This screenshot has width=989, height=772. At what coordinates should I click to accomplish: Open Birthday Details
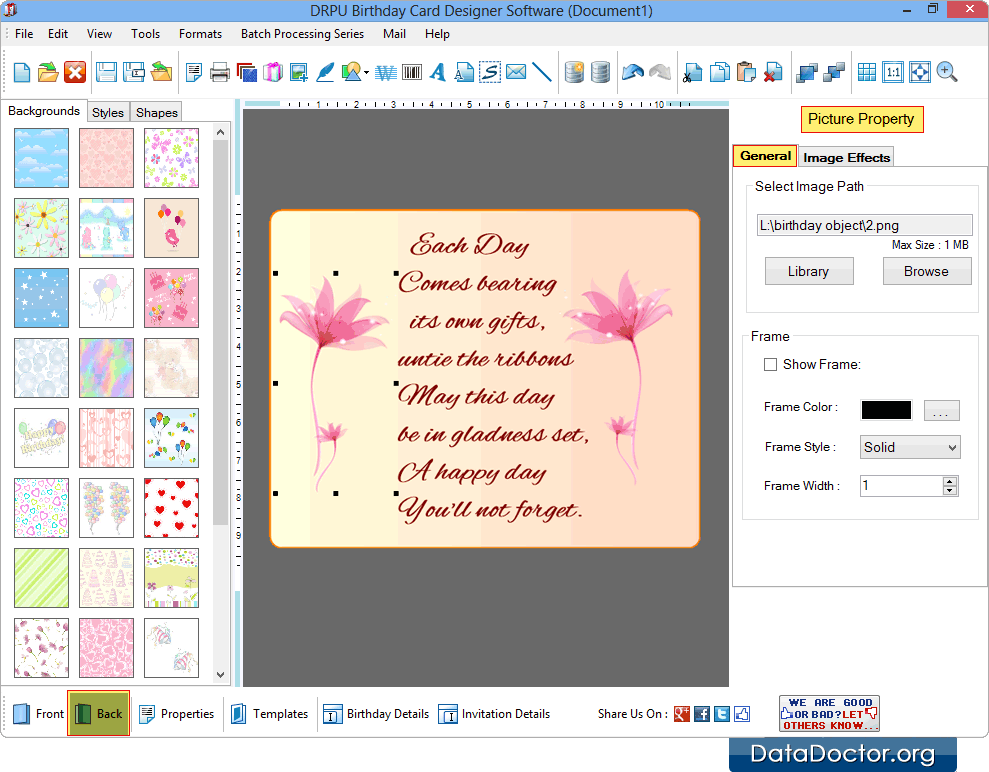[x=376, y=714]
